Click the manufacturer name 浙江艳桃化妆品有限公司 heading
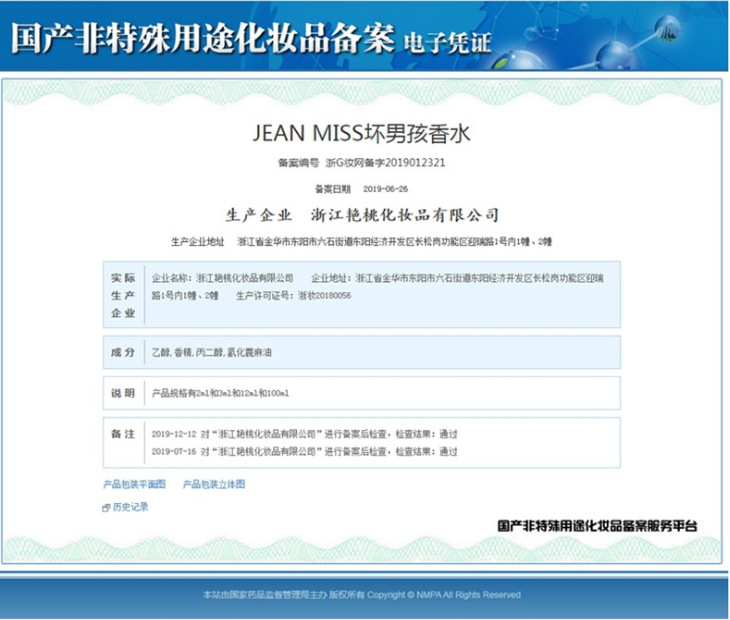730x620 pixels. [x=405, y=215]
